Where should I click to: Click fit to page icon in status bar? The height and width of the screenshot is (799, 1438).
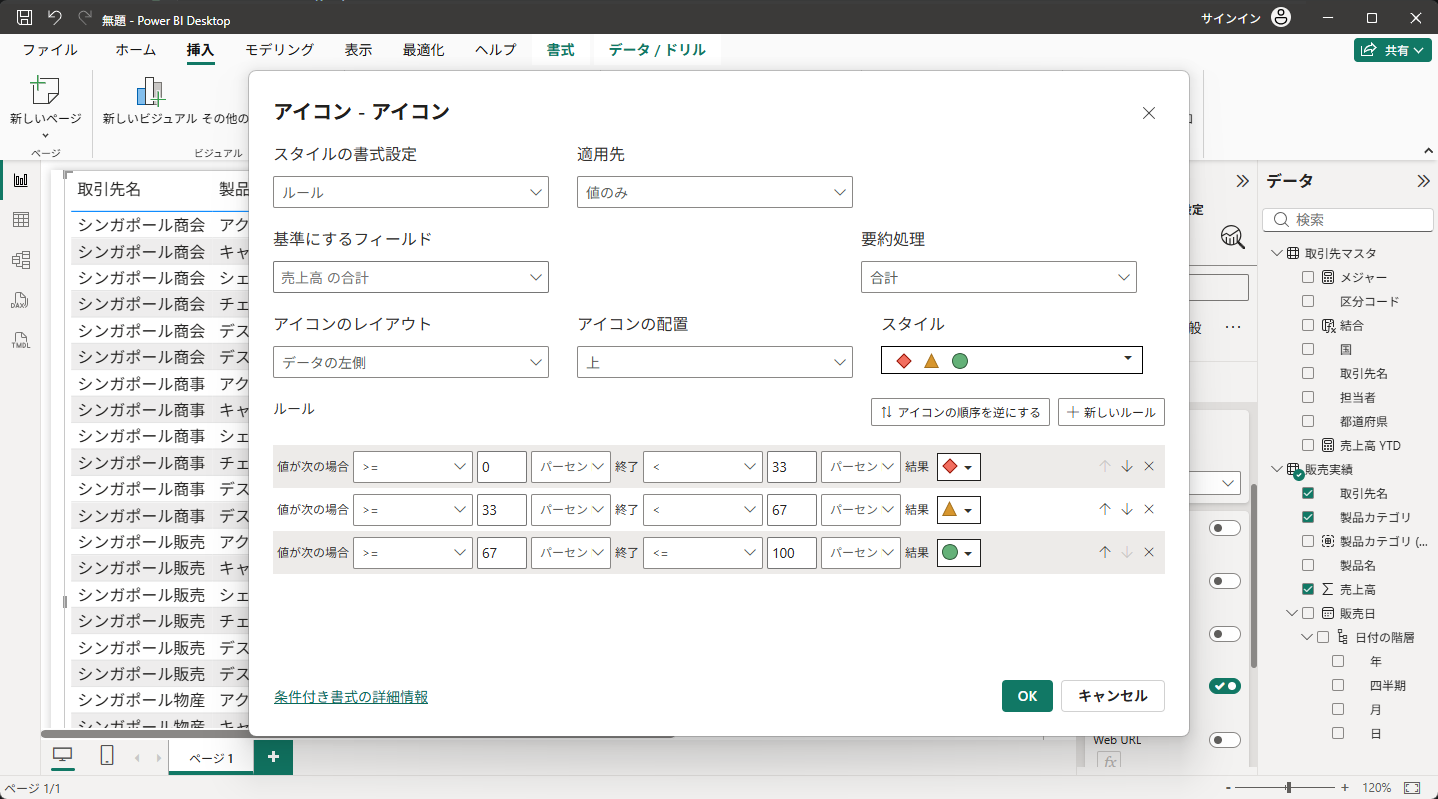click(1412, 788)
